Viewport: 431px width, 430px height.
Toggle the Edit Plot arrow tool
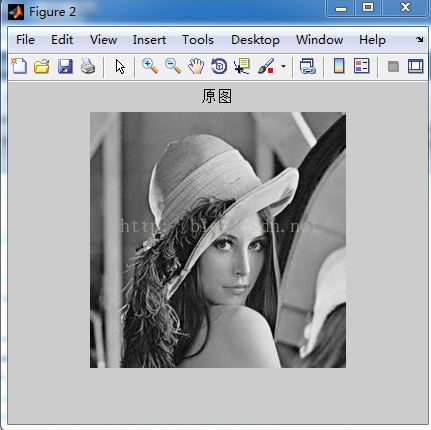tap(120, 66)
